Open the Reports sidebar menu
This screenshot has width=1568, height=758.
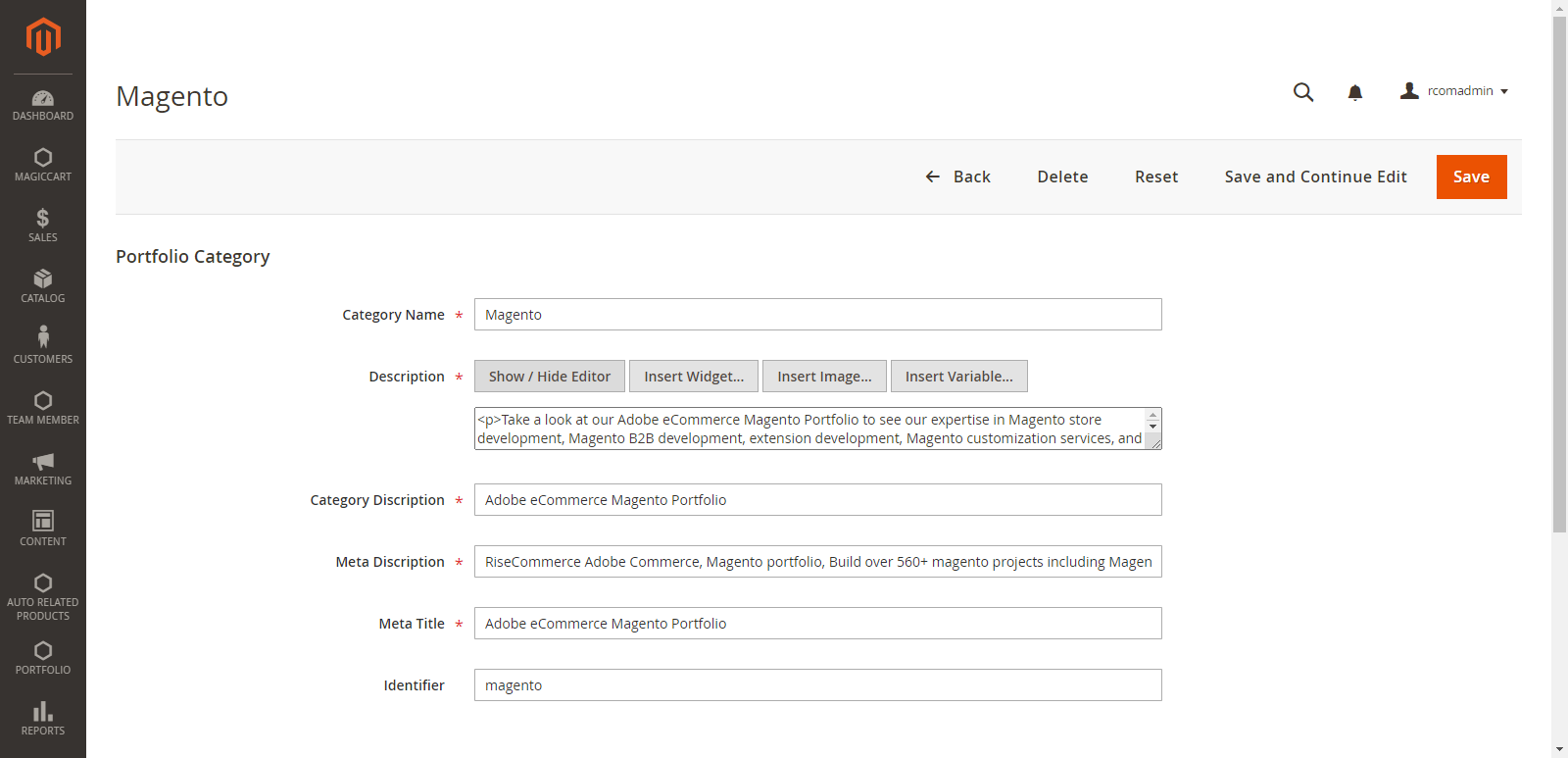pyautogui.click(x=43, y=719)
